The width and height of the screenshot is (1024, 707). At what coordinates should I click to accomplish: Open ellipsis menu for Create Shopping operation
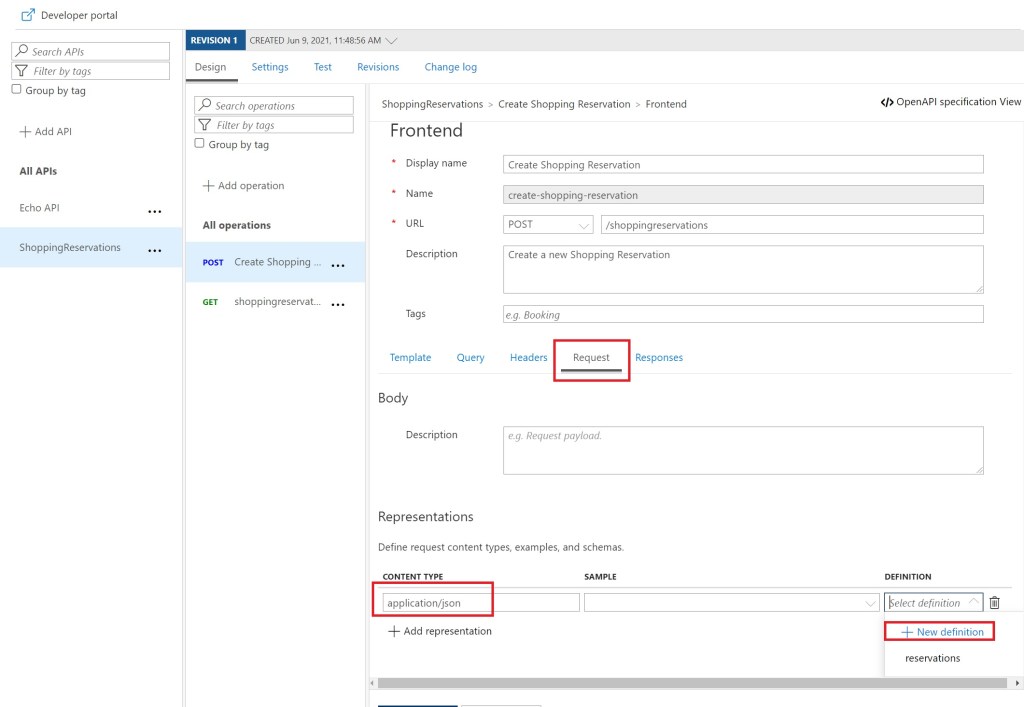click(338, 265)
